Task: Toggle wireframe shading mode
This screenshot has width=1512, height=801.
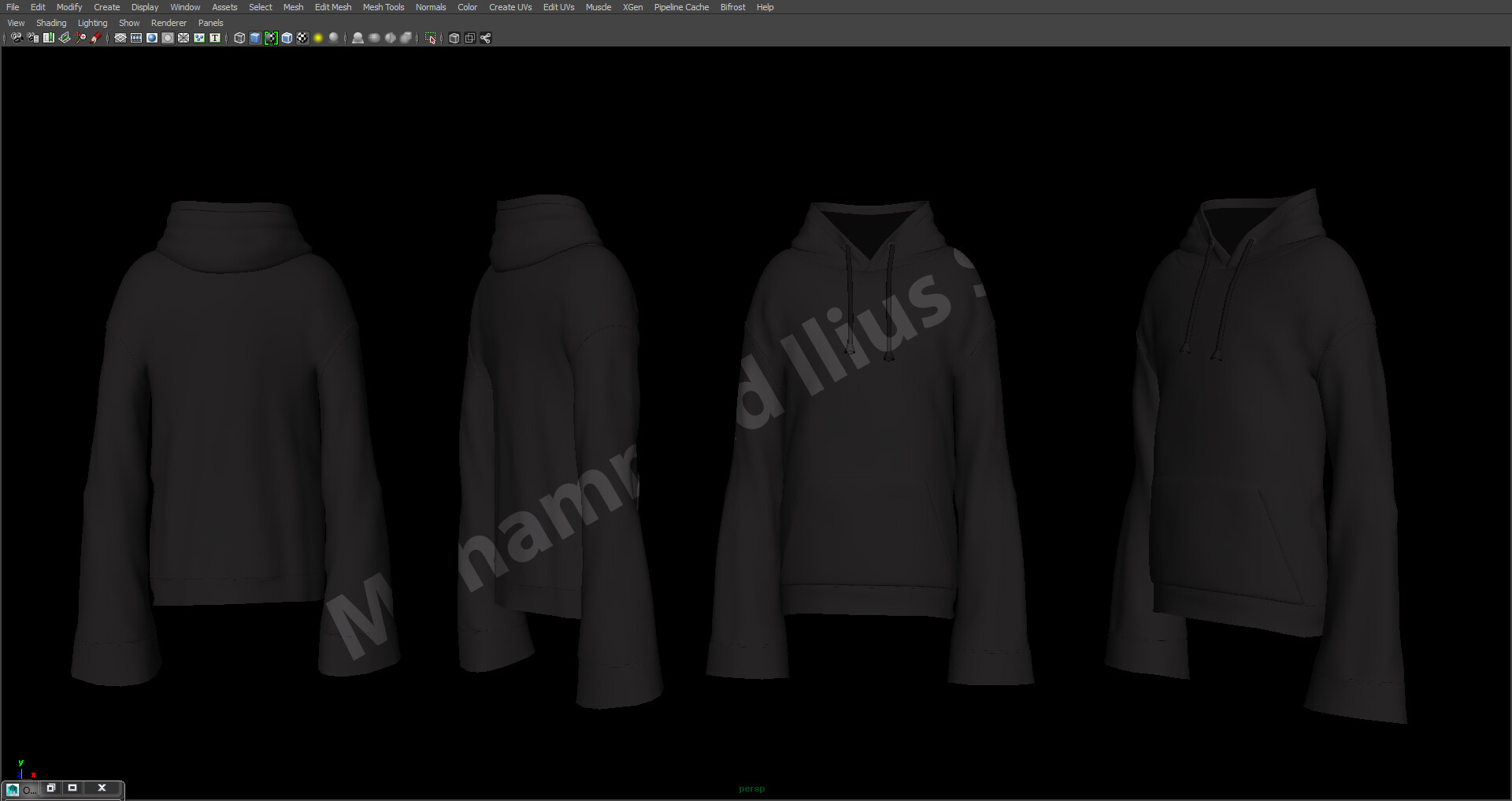Action: tap(240, 38)
